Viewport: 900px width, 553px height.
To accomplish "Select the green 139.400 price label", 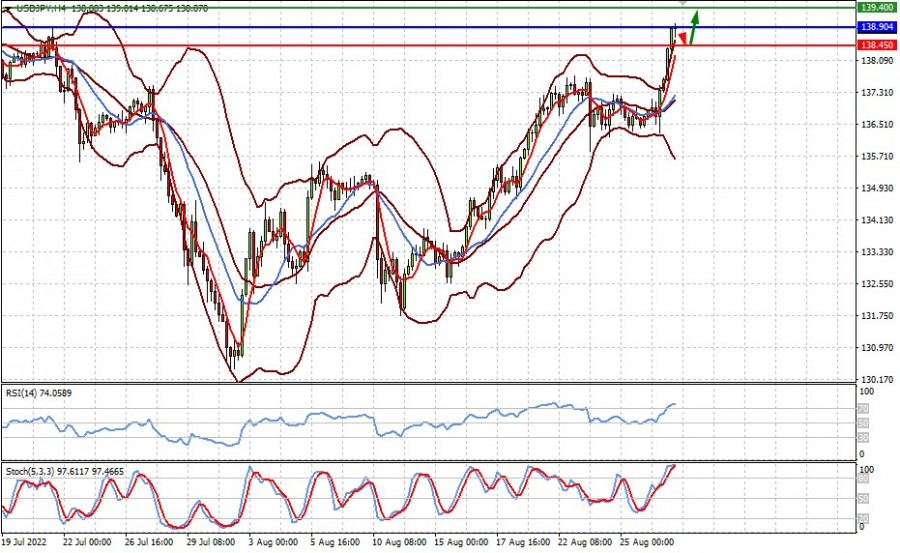I will (x=877, y=7).
